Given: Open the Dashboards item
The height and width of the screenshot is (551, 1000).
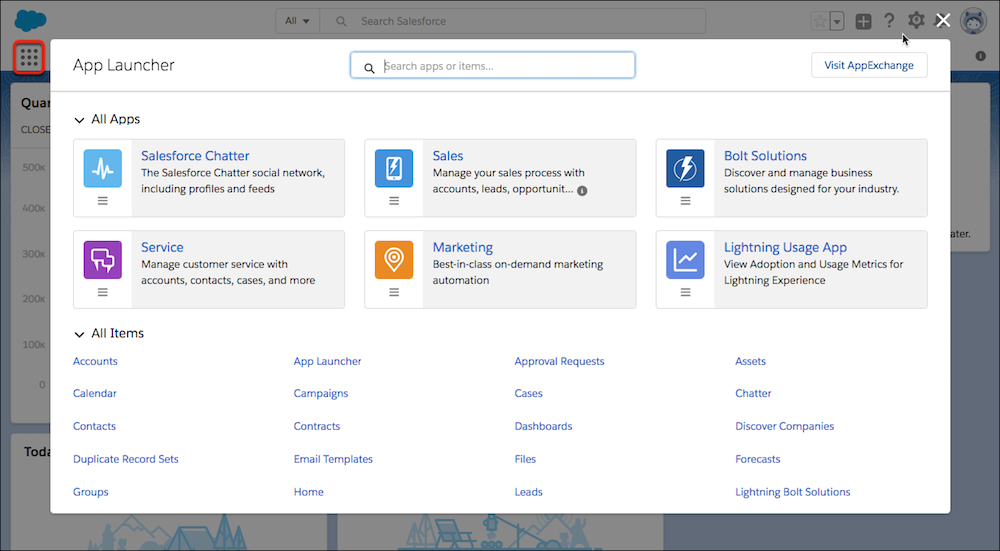Looking at the screenshot, I should coord(543,426).
